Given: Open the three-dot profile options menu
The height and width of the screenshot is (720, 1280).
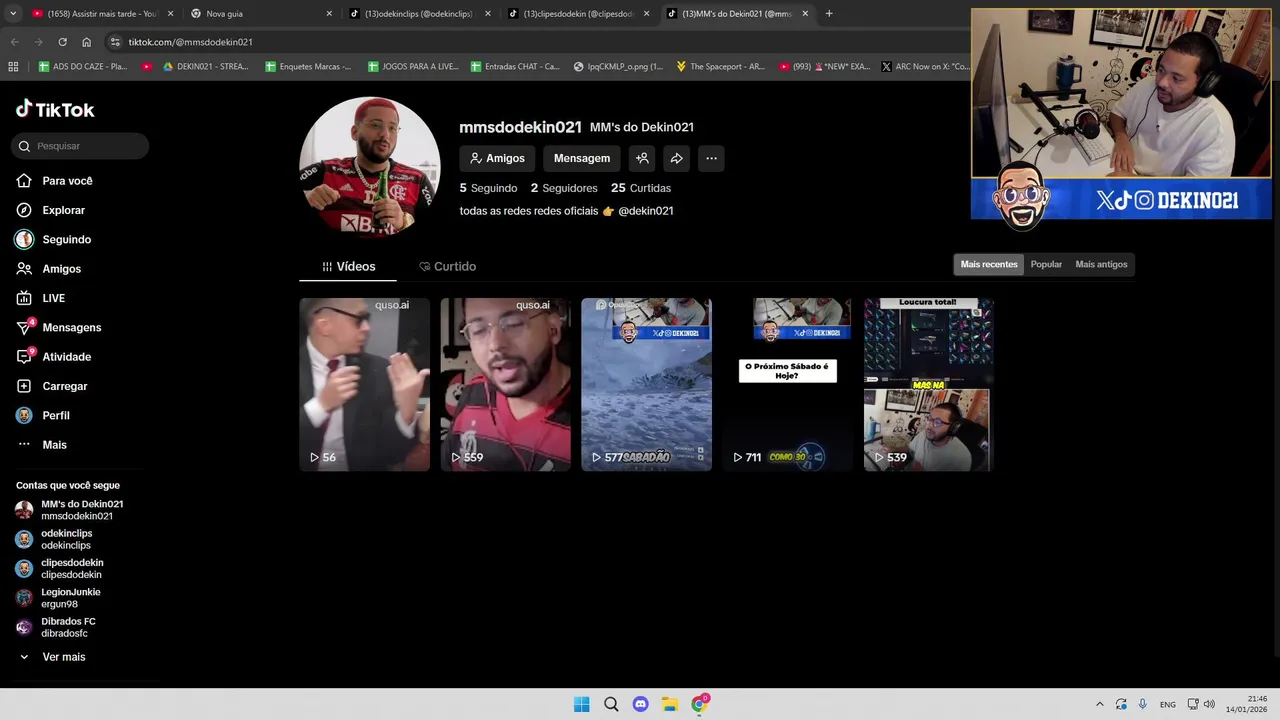Looking at the screenshot, I should 711,158.
